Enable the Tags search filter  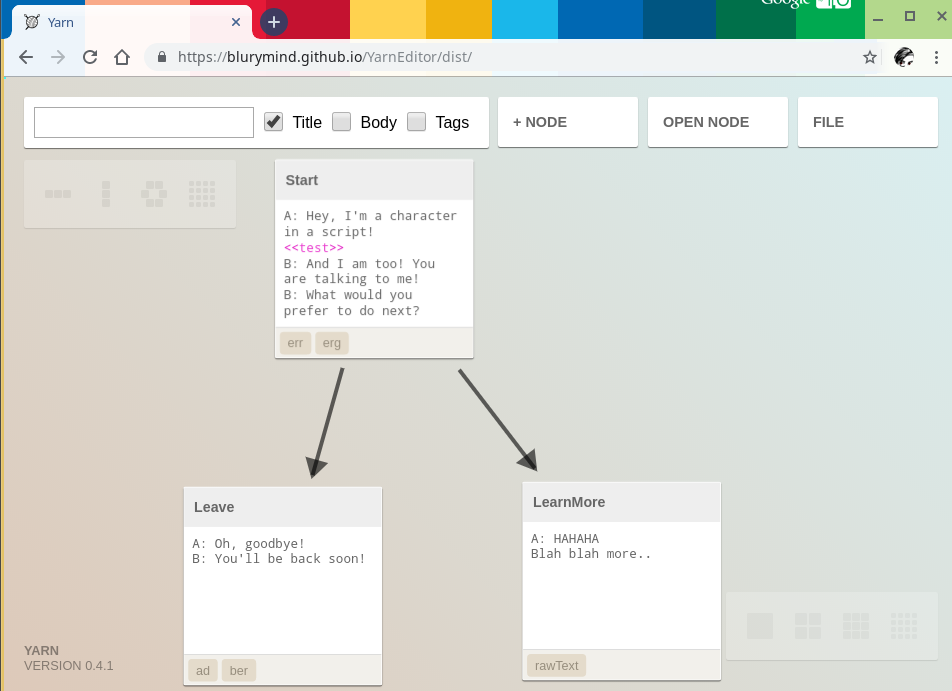tap(416, 122)
